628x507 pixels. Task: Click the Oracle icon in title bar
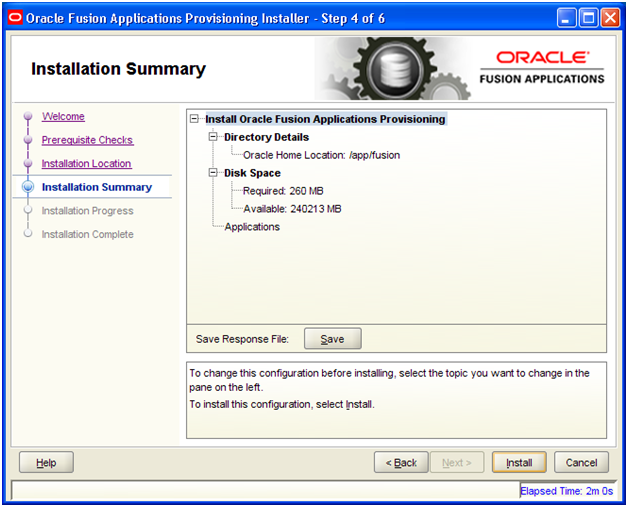15,18
